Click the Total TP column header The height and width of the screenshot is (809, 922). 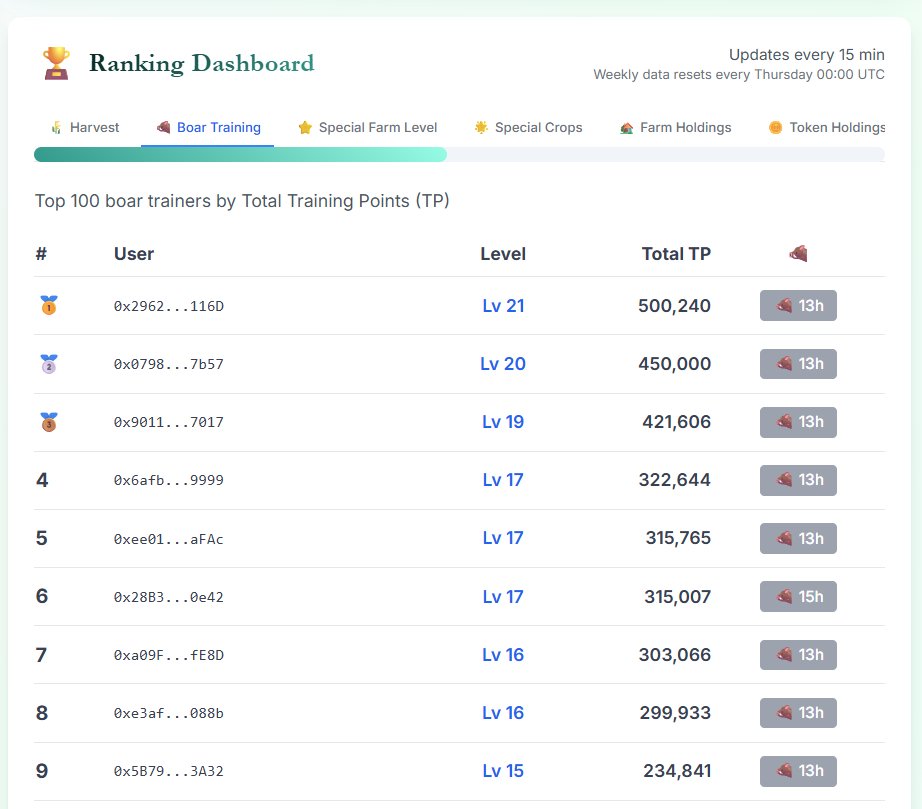click(x=676, y=254)
